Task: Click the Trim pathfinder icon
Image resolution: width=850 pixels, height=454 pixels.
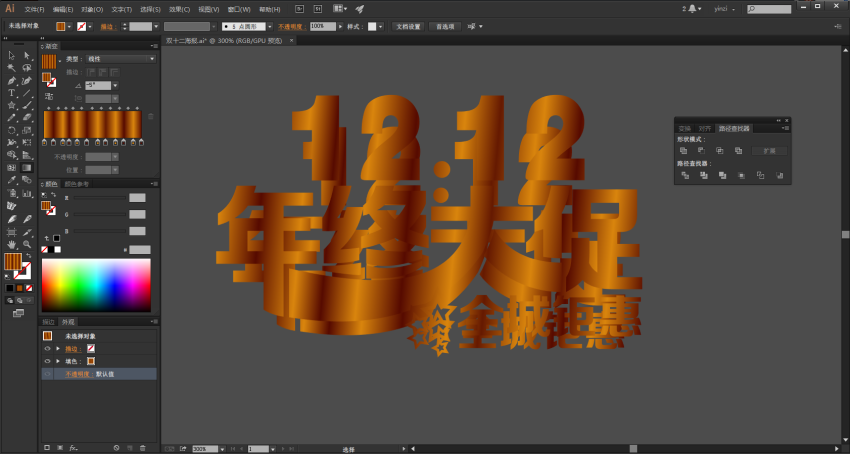Action: pos(704,175)
